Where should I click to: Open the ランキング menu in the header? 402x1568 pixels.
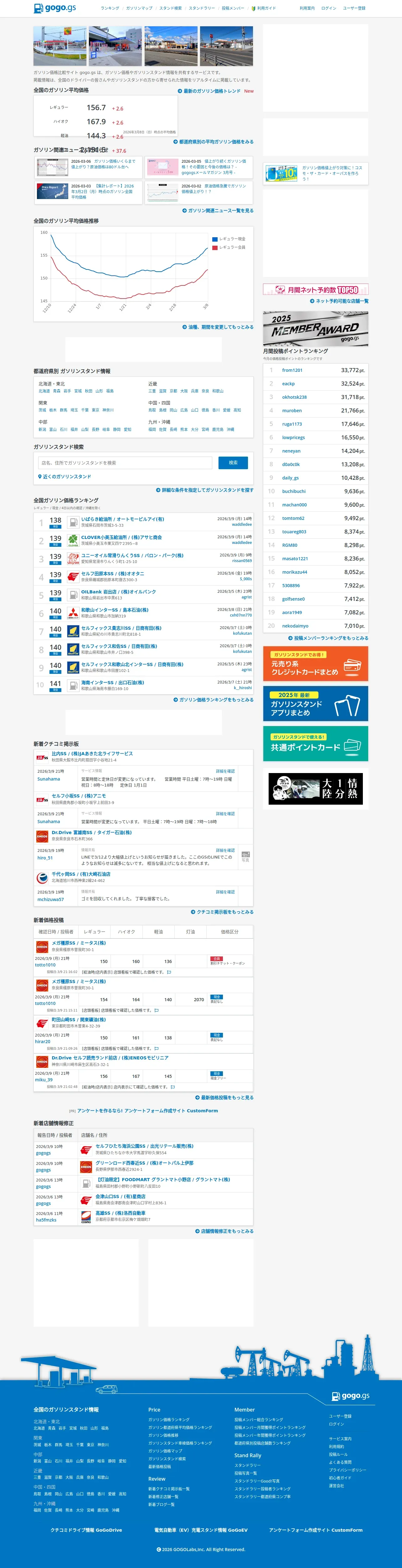[110, 8]
